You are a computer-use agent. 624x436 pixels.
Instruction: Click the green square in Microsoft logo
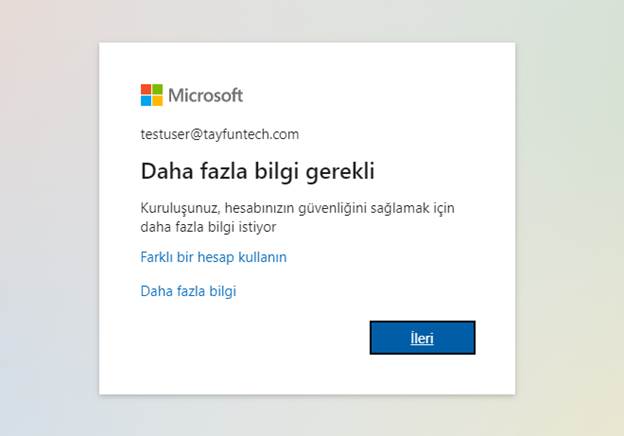[x=157, y=89]
